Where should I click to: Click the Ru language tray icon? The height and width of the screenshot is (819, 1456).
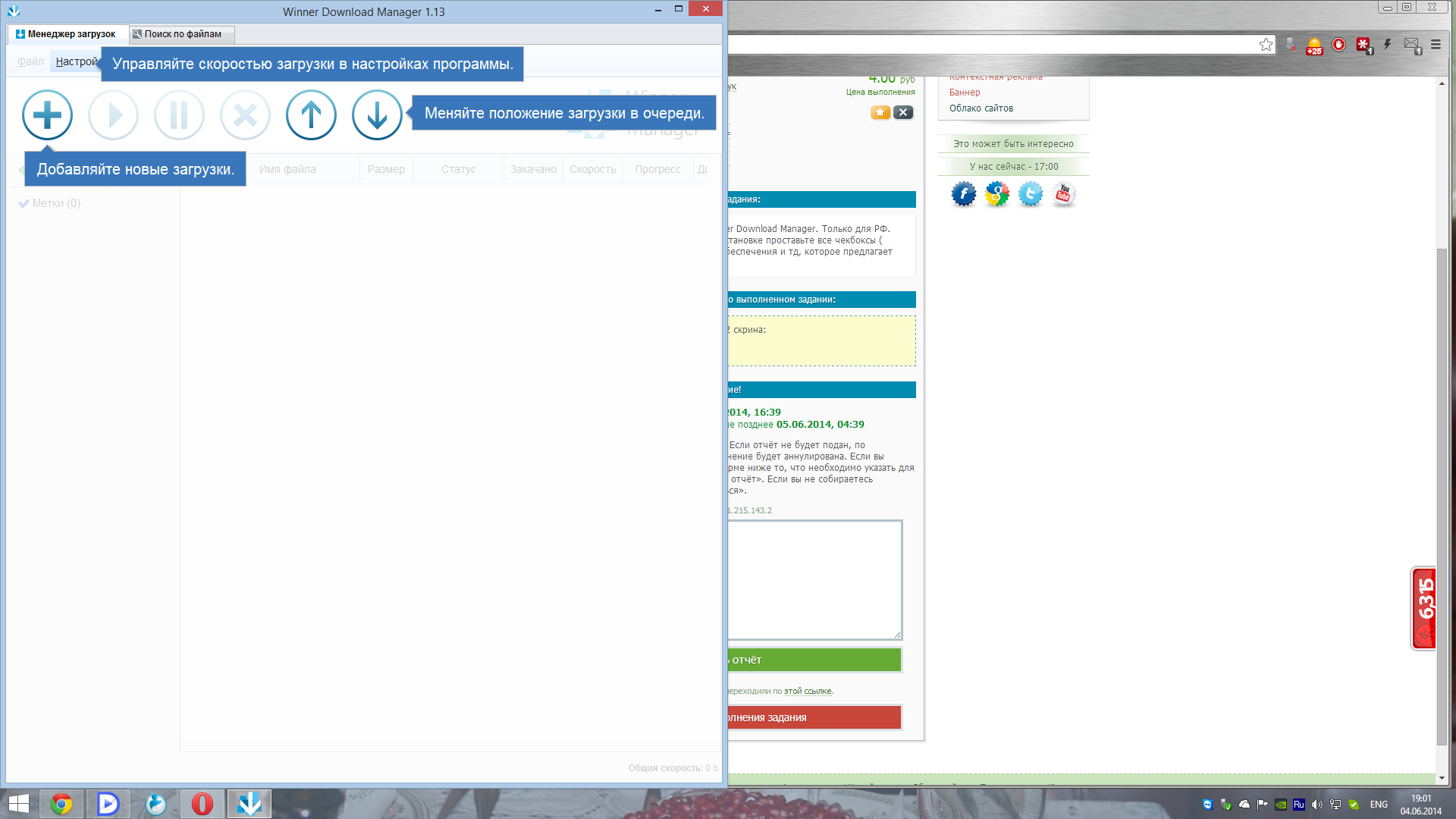[1299, 805]
